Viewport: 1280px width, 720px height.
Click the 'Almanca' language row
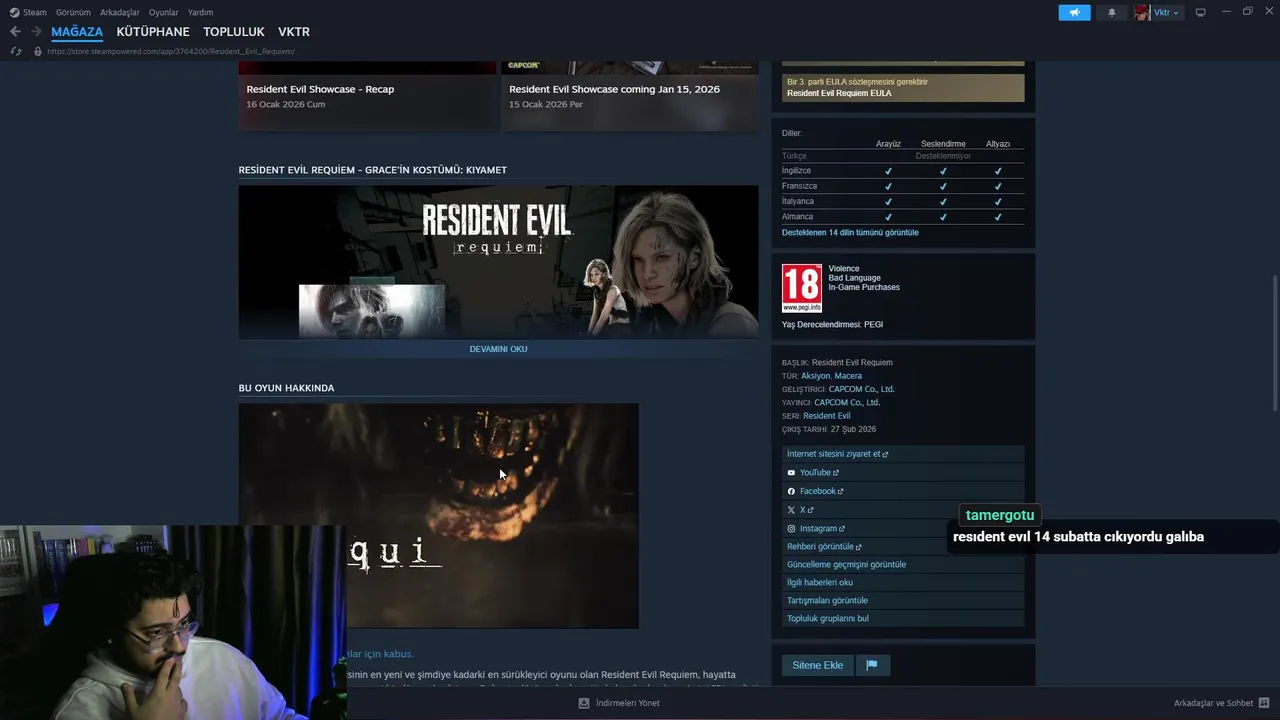tap(903, 217)
